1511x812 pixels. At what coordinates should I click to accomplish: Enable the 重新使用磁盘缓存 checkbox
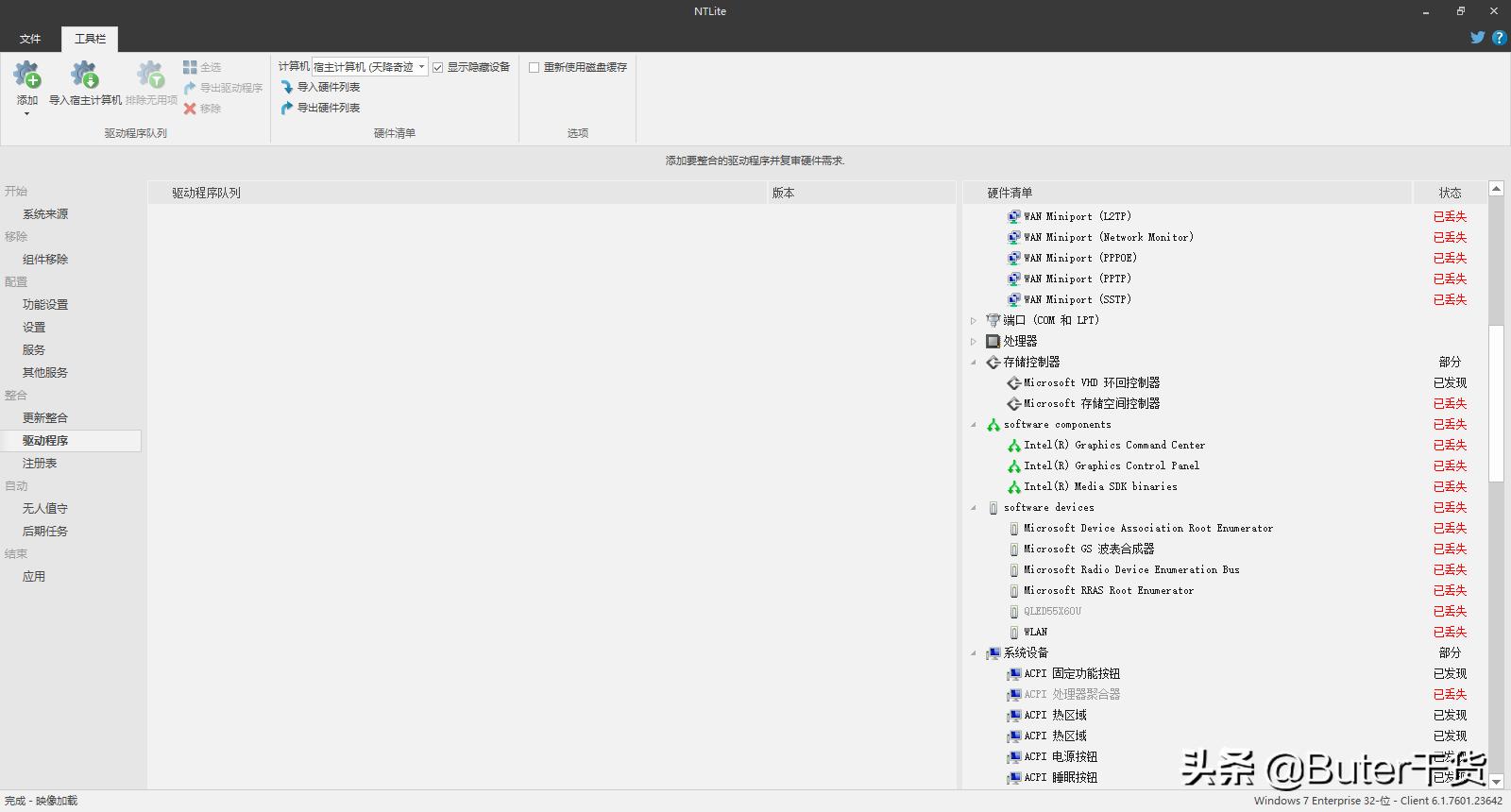coord(534,67)
